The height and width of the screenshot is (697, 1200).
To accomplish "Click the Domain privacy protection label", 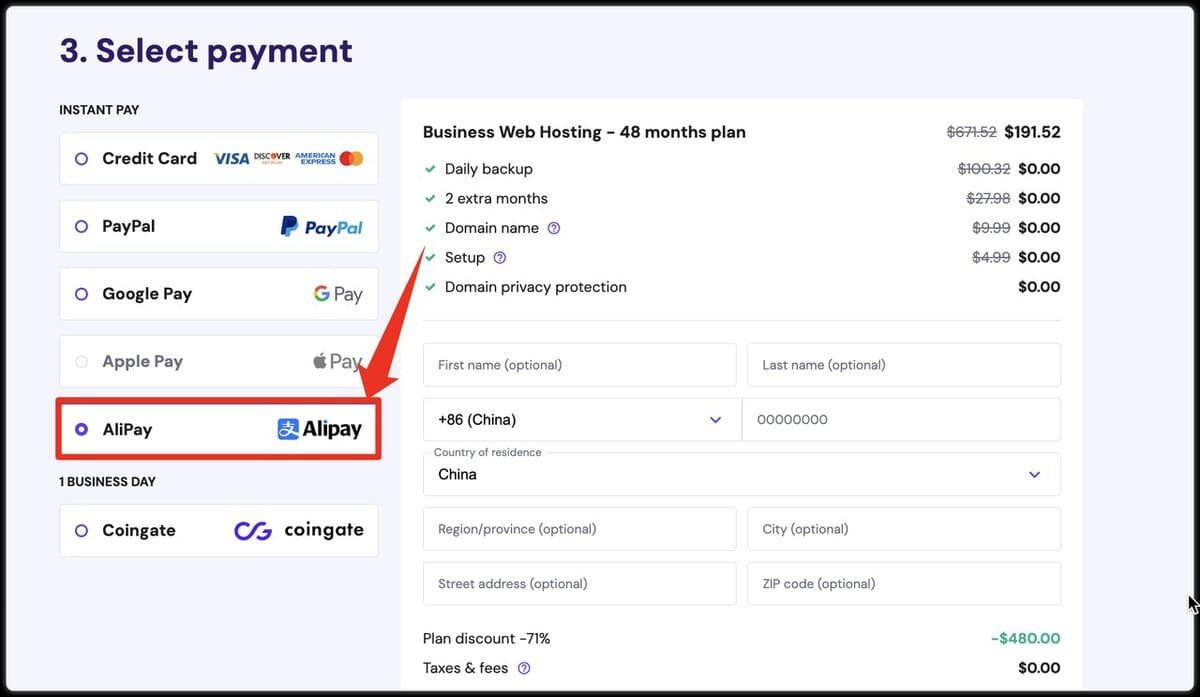I will 536,287.
